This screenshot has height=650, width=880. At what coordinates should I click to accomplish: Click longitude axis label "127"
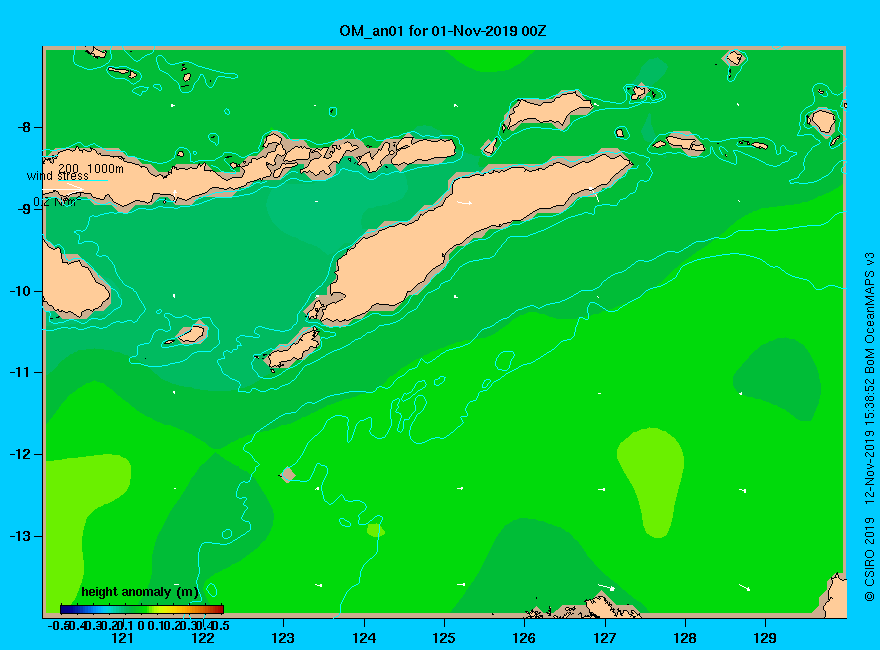[604, 638]
